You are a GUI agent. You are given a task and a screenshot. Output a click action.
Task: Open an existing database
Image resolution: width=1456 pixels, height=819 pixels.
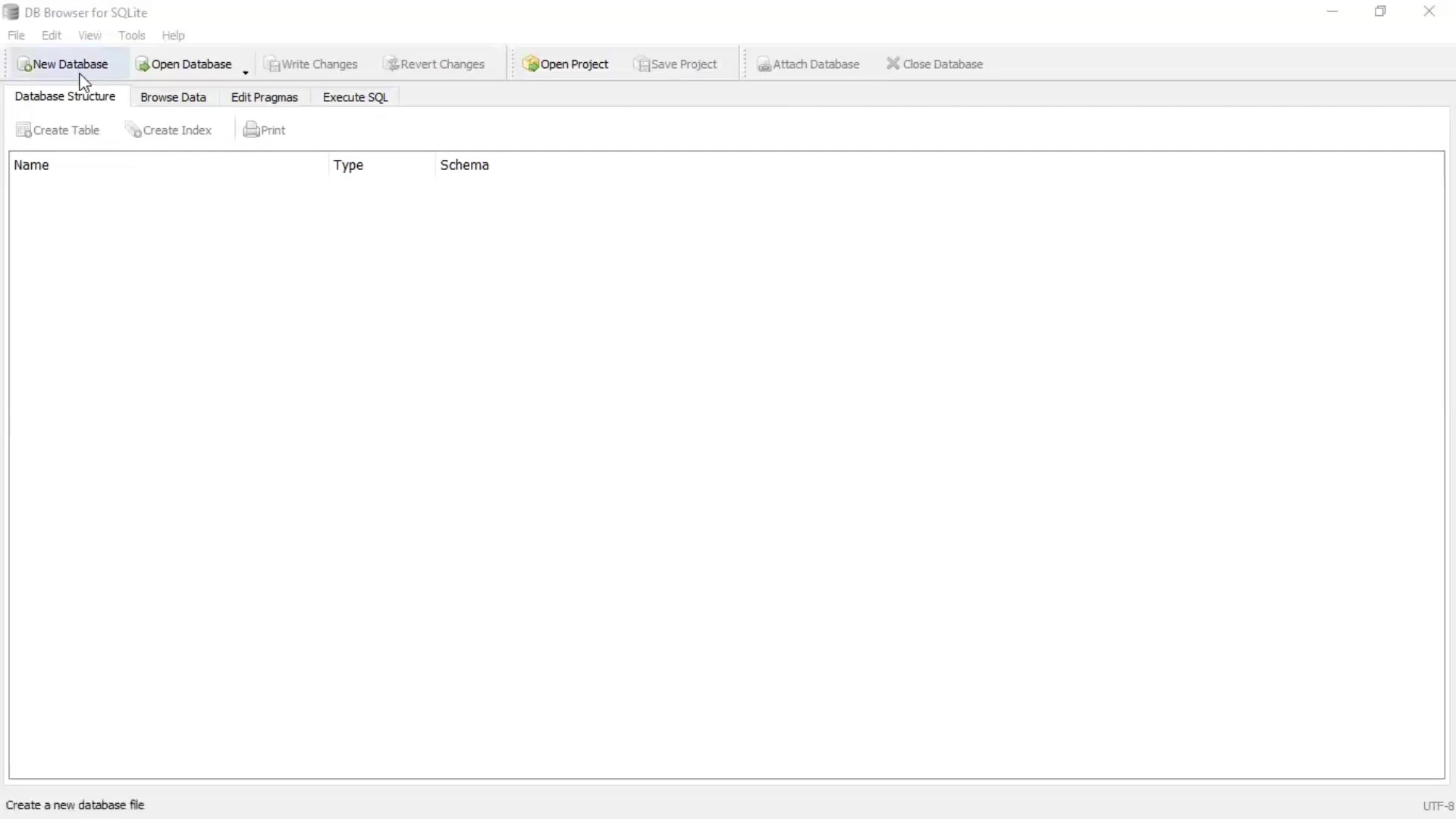186,64
